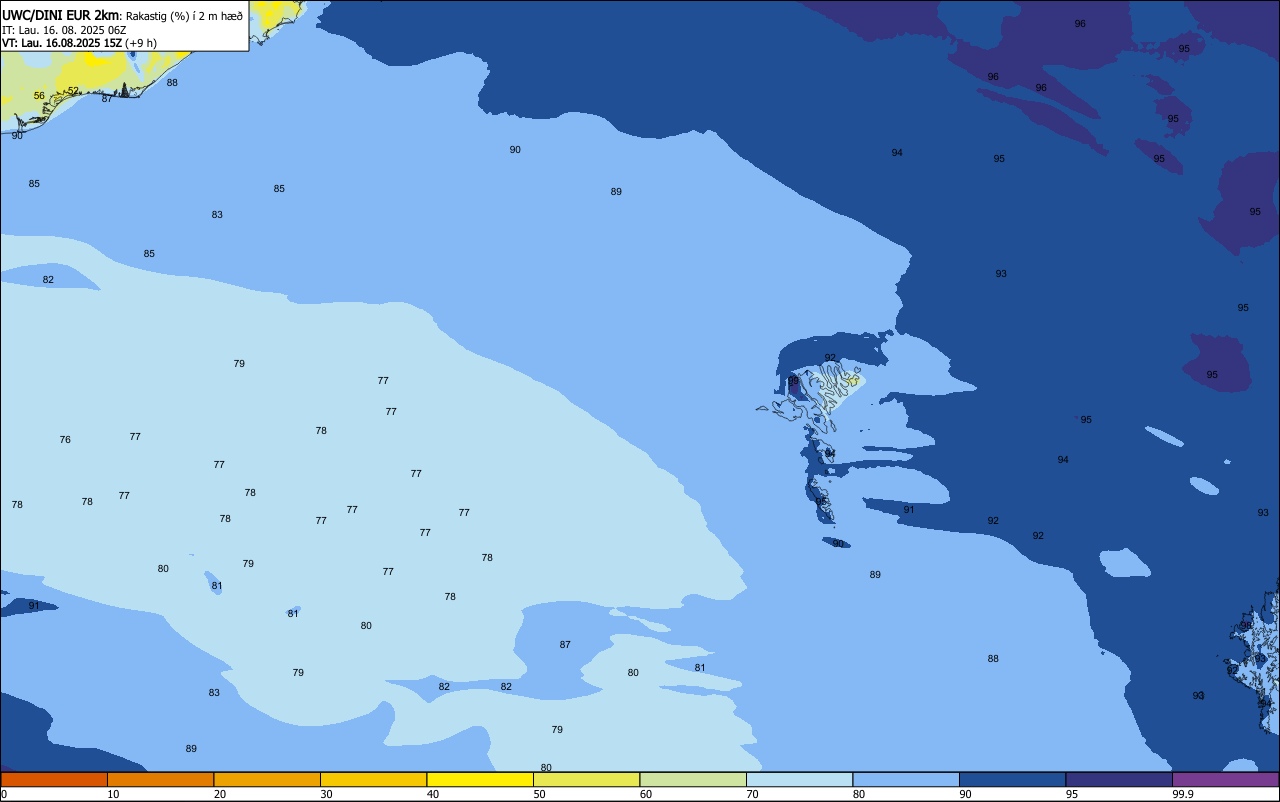Click the legend scale label 99.9

tap(1183, 794)
